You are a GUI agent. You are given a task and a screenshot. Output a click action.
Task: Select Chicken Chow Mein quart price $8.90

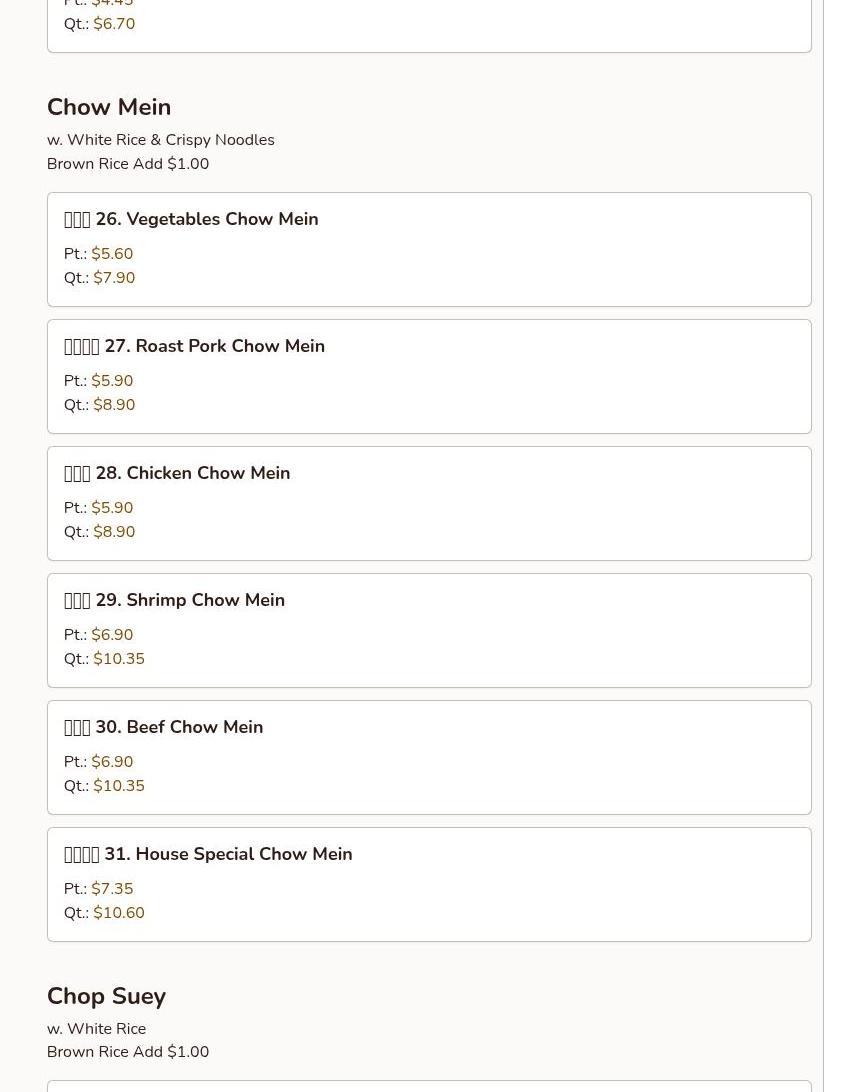(x=114, y=532)
